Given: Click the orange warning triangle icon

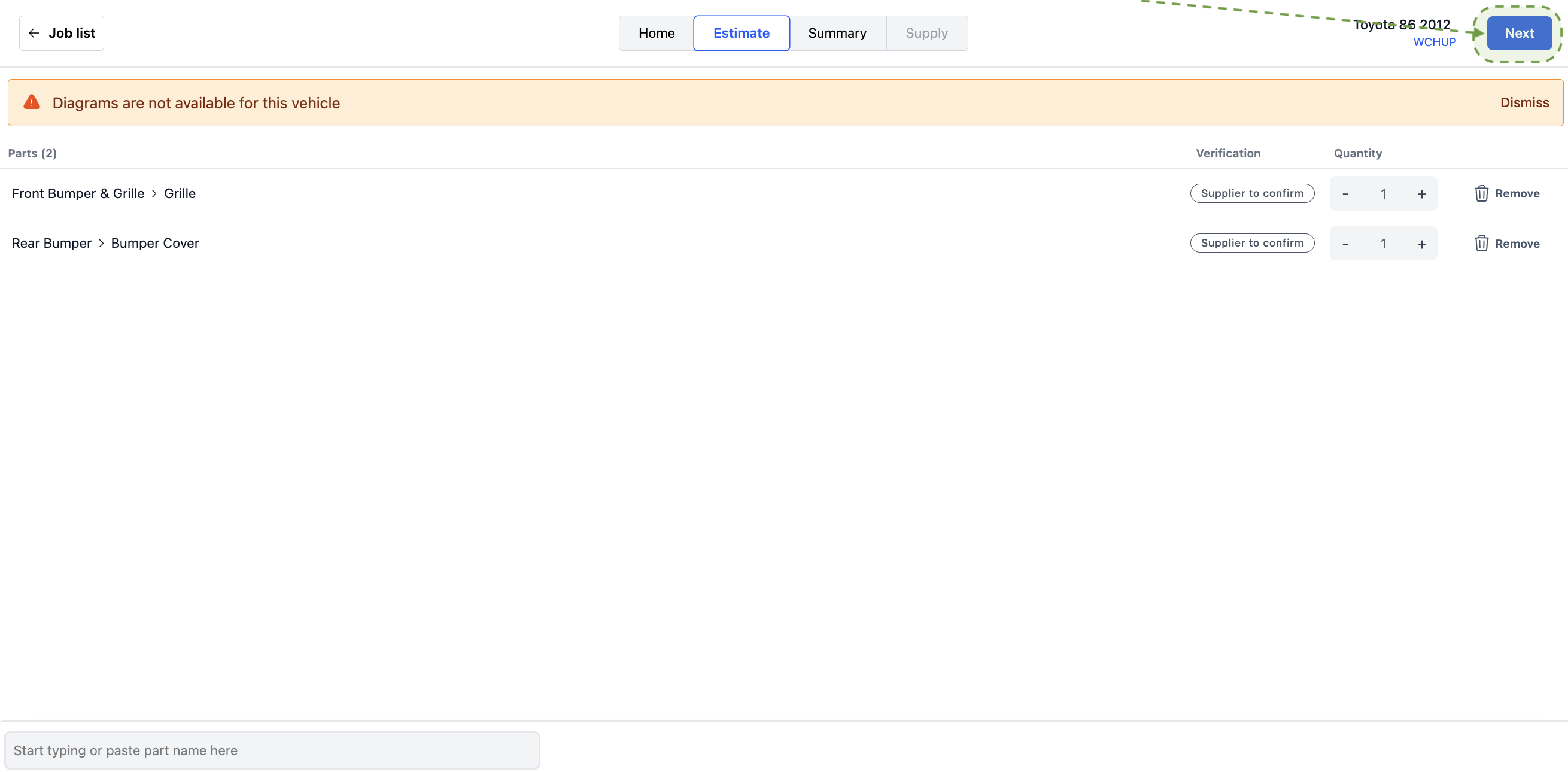Looking at the screenshot, I should pos(32,102).
